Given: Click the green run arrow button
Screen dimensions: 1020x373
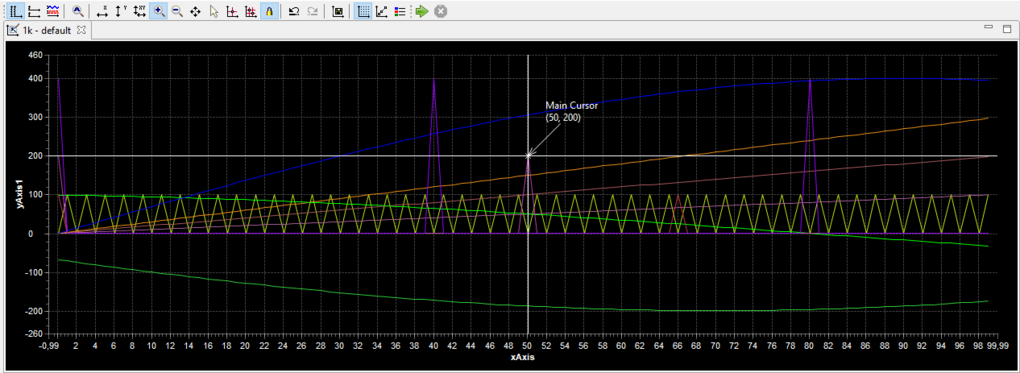Looking at the screenshot, I should point(422,11).
